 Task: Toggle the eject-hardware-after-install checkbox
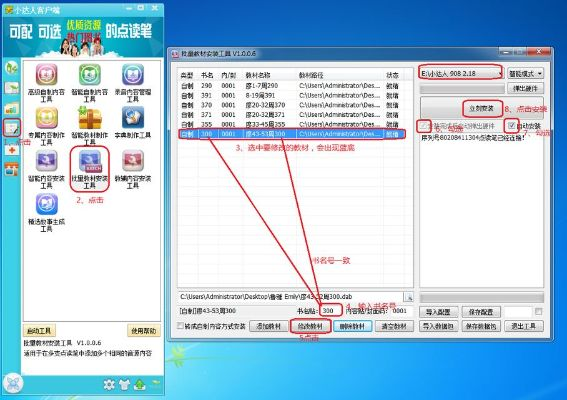click(x=423, y=125)
